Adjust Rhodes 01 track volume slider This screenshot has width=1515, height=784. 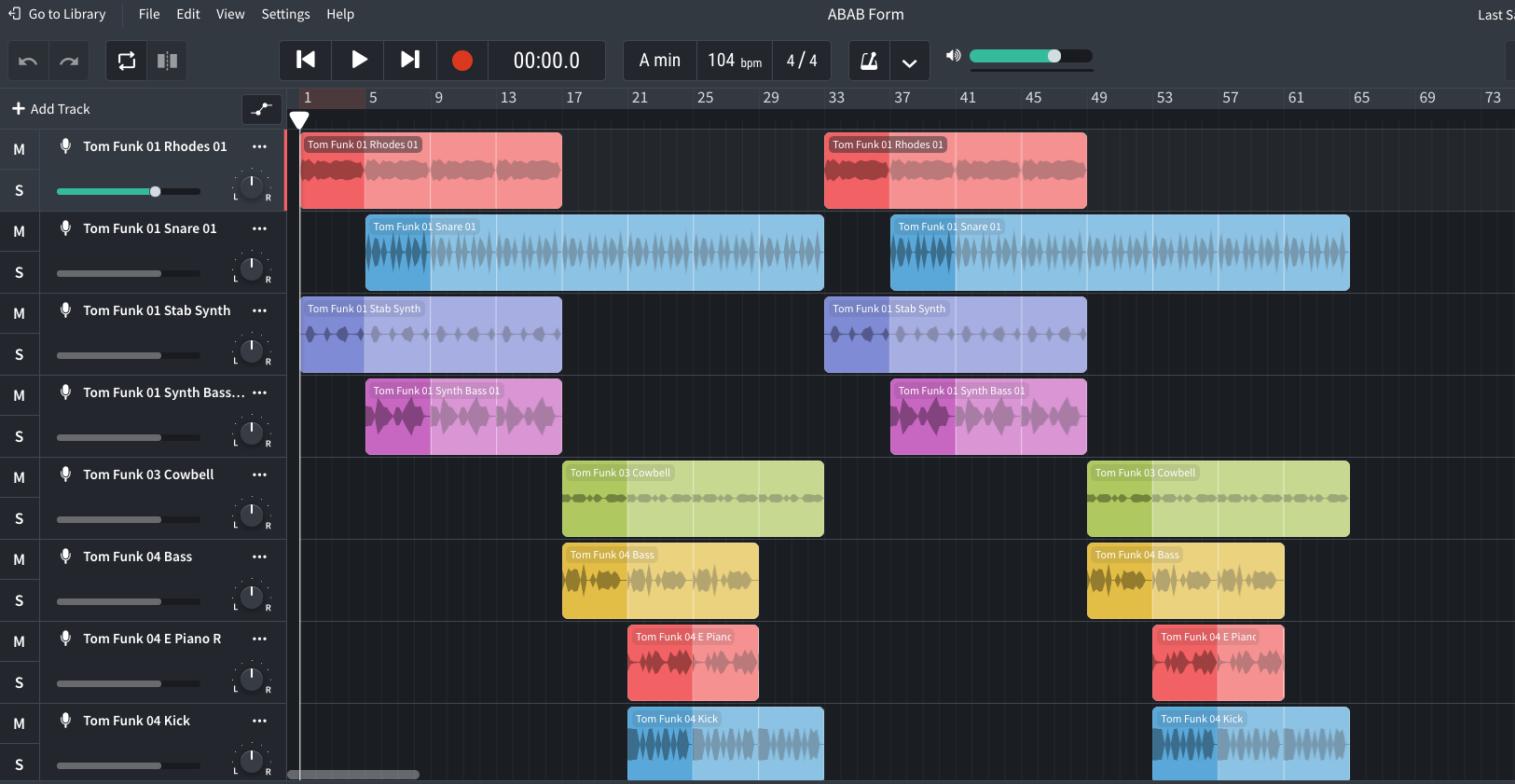(x=129, y=191)
